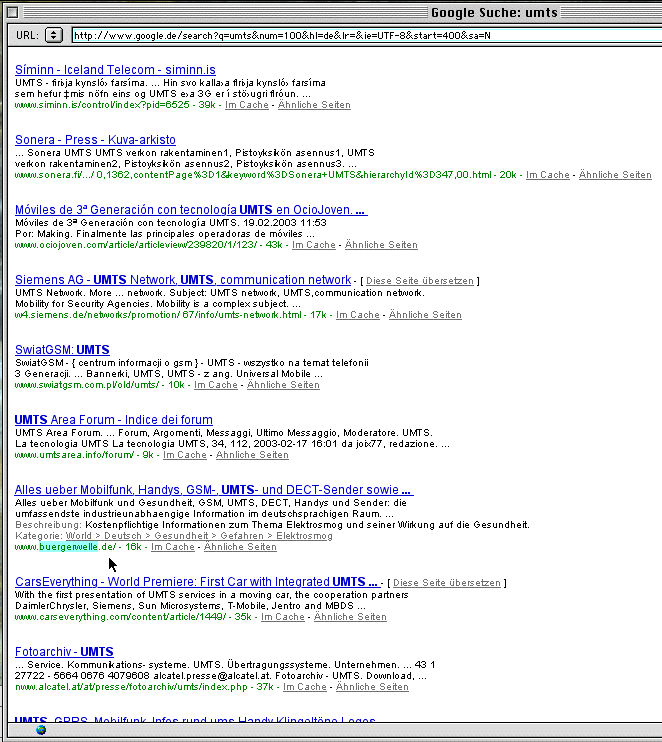662x742 pixels.
Task: Click into the URL address field
Action: [x=360, y=35]
